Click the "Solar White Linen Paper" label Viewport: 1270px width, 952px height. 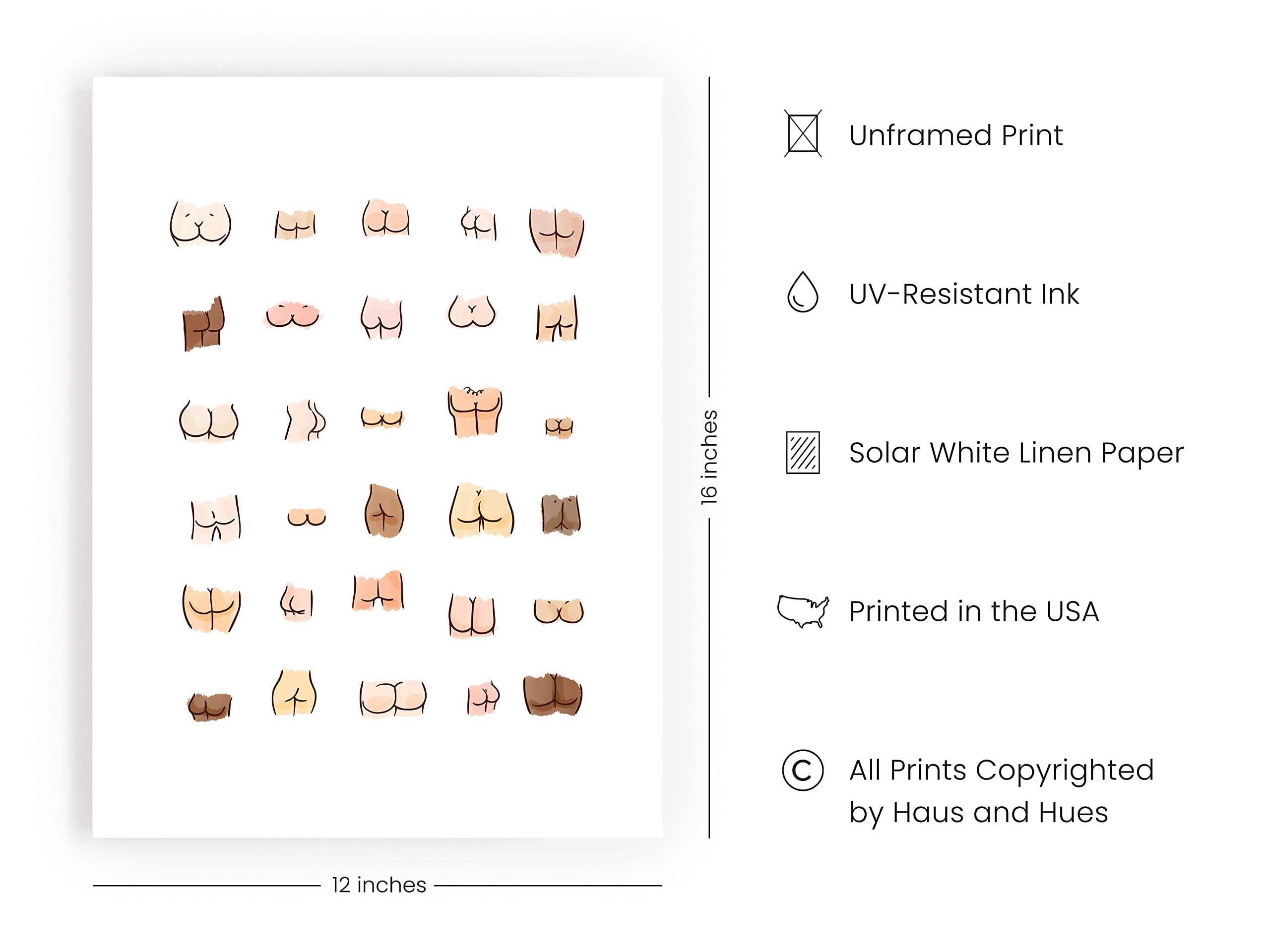click(1016, 453)
